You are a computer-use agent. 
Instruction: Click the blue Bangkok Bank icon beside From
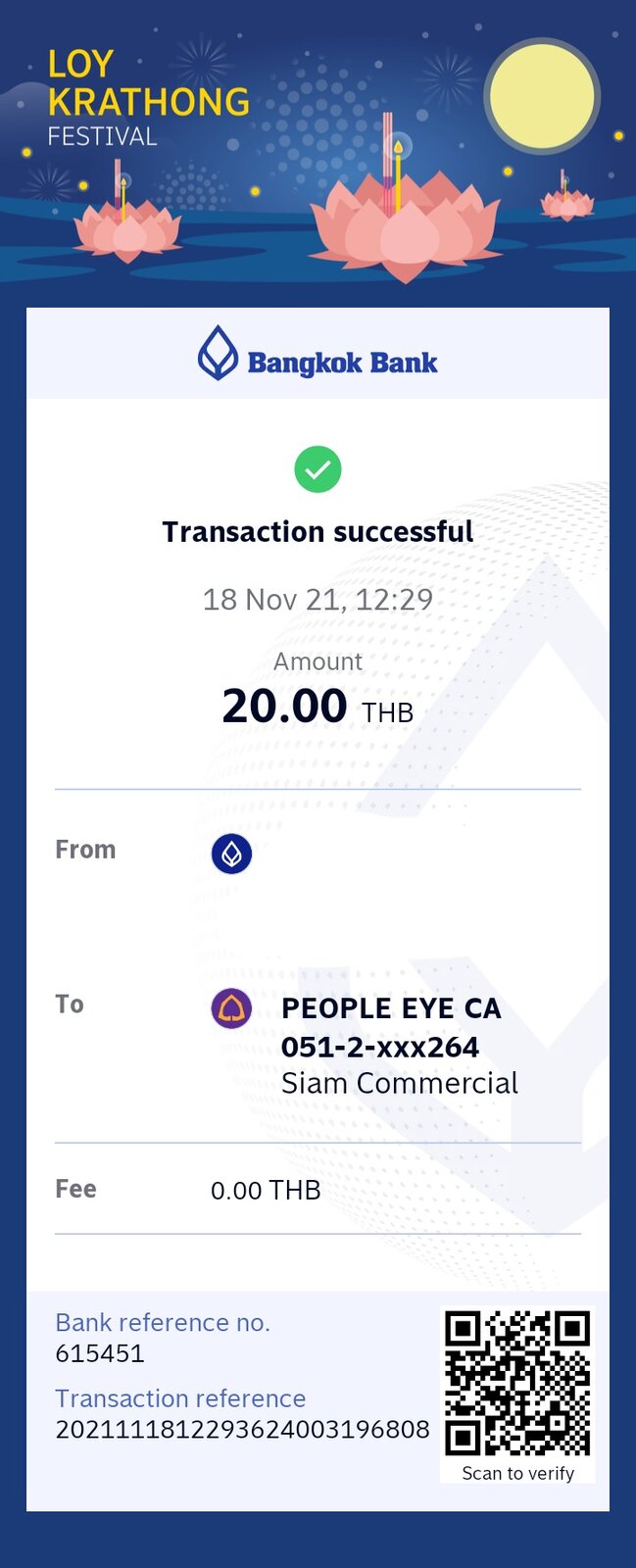pyautogui.click(x=231, y=854)
